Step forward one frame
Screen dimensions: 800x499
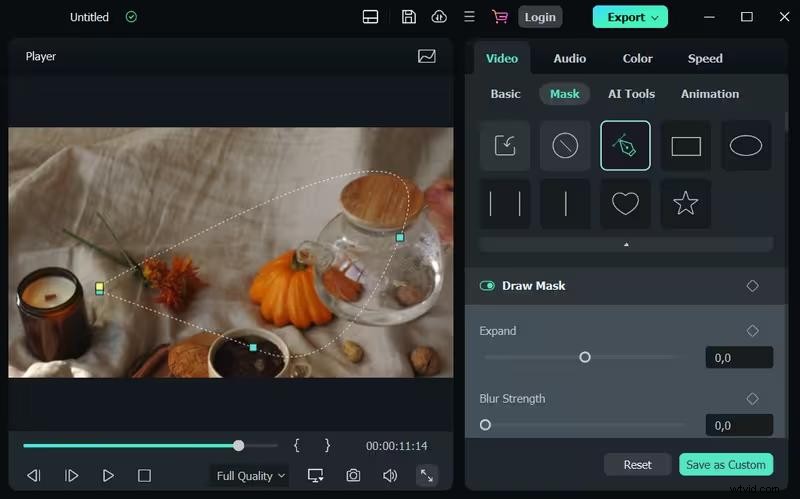pyautogui.click(x=71, y=476)
